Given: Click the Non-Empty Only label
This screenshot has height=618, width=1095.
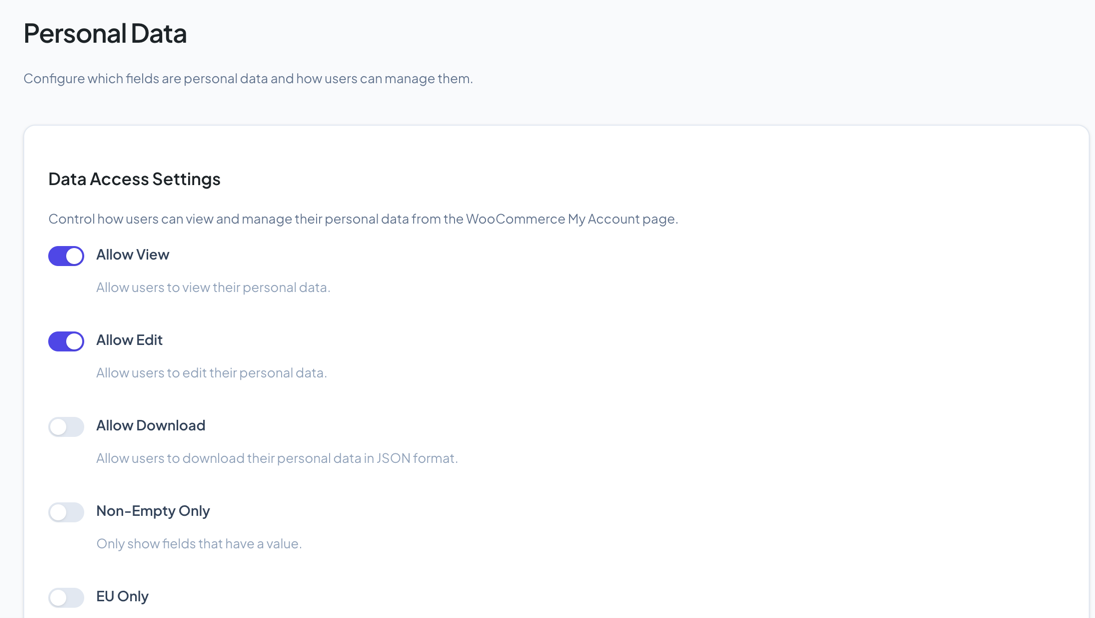Looking at the screenshot, I should 153,510.
